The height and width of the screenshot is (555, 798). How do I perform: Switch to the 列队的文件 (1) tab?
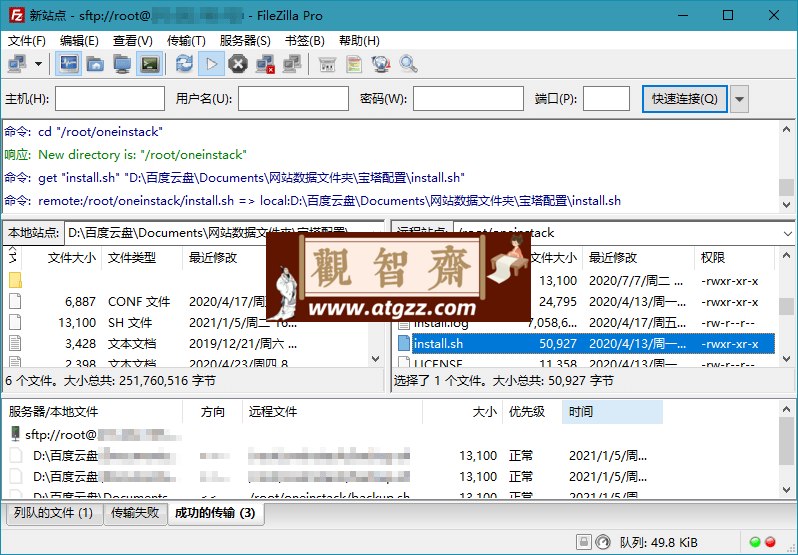54,513
